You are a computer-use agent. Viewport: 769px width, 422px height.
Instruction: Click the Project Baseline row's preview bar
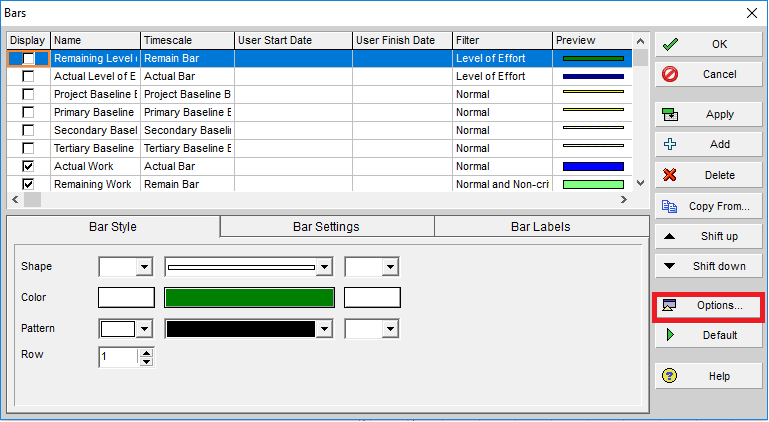593,92
